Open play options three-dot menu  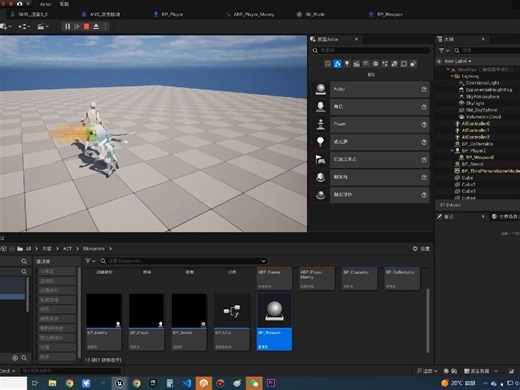(x=105, y=26)
